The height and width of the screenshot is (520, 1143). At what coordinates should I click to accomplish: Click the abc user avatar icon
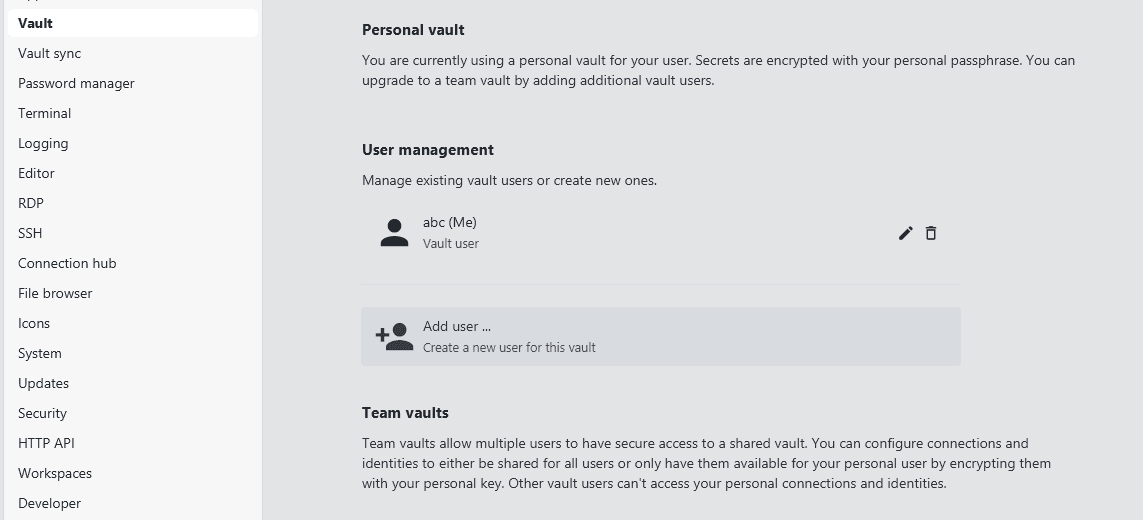(395, 233)
